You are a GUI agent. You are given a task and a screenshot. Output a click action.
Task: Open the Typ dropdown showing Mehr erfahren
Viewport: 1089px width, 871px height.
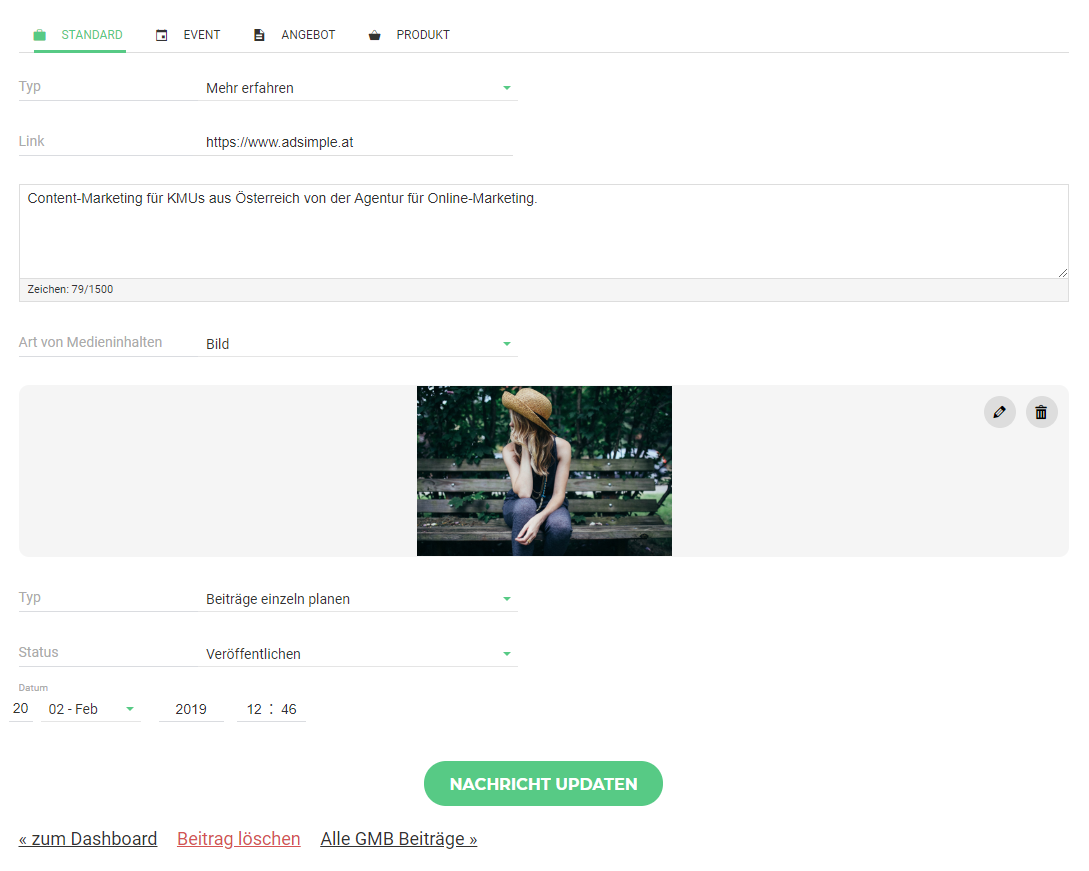pos(507,87)
